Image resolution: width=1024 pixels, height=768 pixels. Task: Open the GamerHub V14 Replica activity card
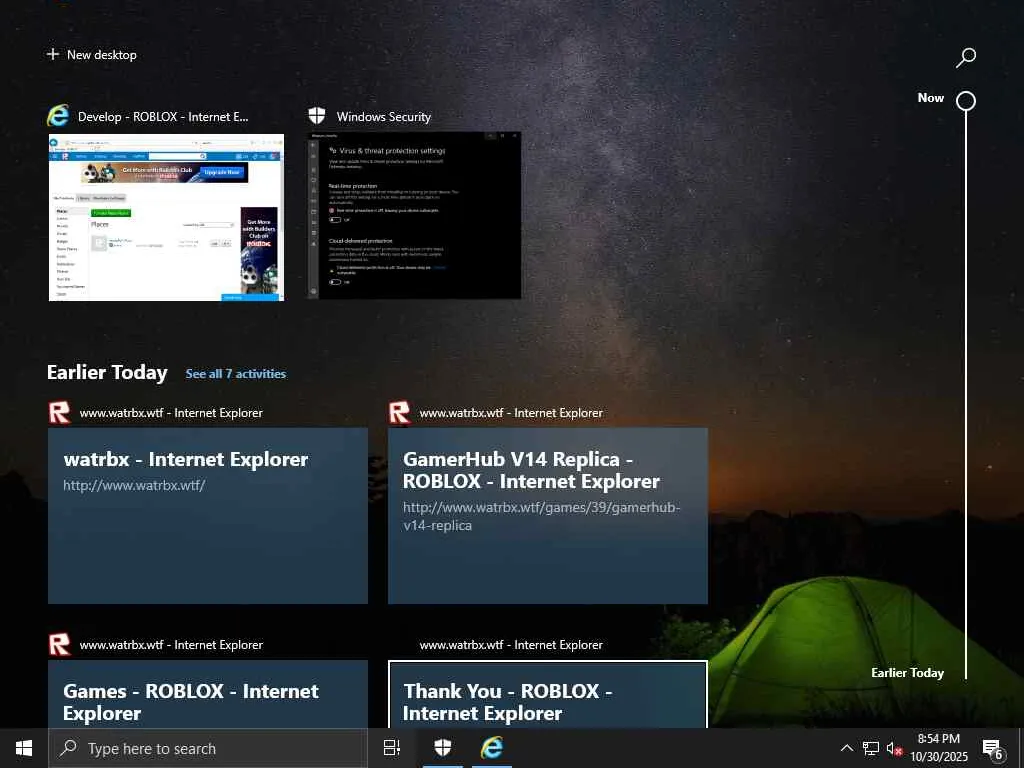coord(548,516)
